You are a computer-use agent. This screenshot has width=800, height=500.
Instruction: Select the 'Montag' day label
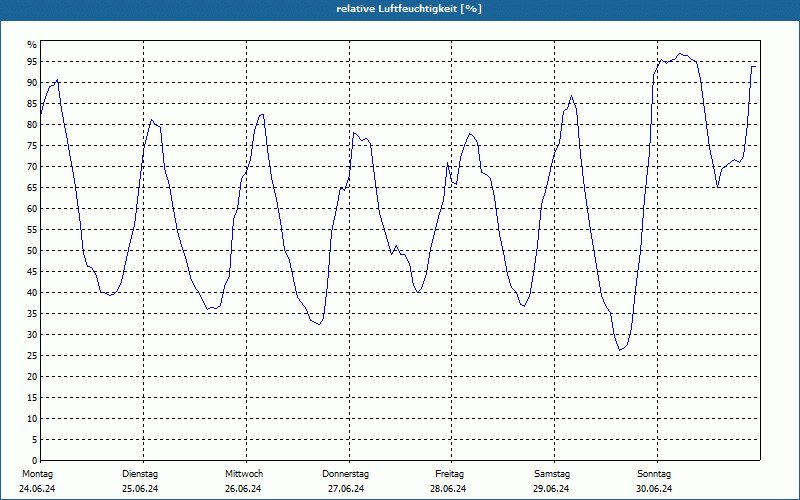click(x=37, y=474)
